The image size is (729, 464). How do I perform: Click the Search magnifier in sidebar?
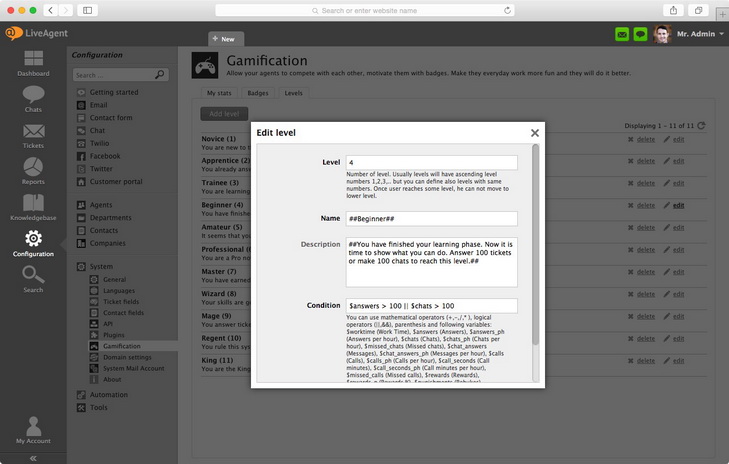pos(33,278)
